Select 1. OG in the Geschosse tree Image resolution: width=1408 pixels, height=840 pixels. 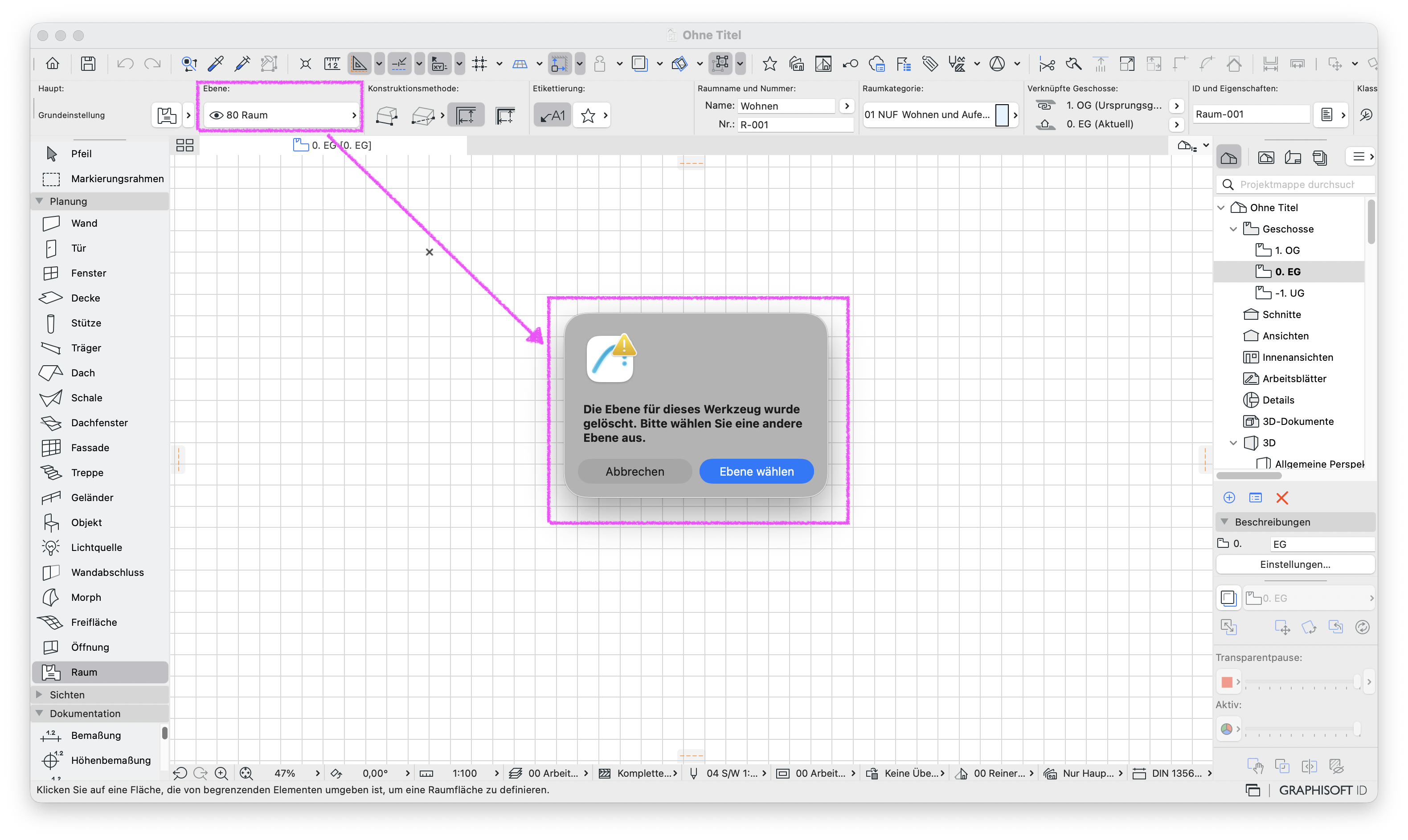pos(1287,250)
